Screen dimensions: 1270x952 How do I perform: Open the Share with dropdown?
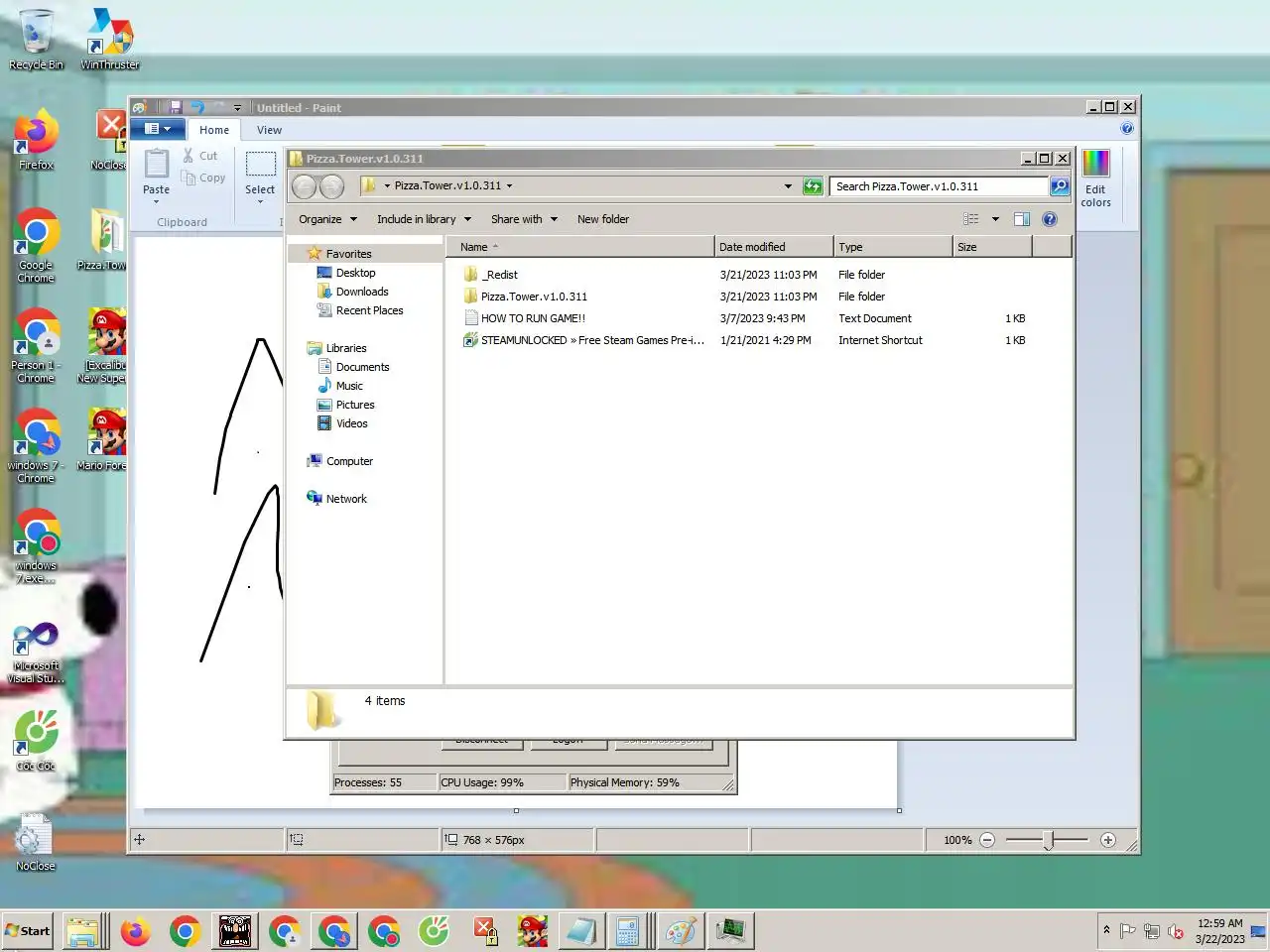click(524, 219)
